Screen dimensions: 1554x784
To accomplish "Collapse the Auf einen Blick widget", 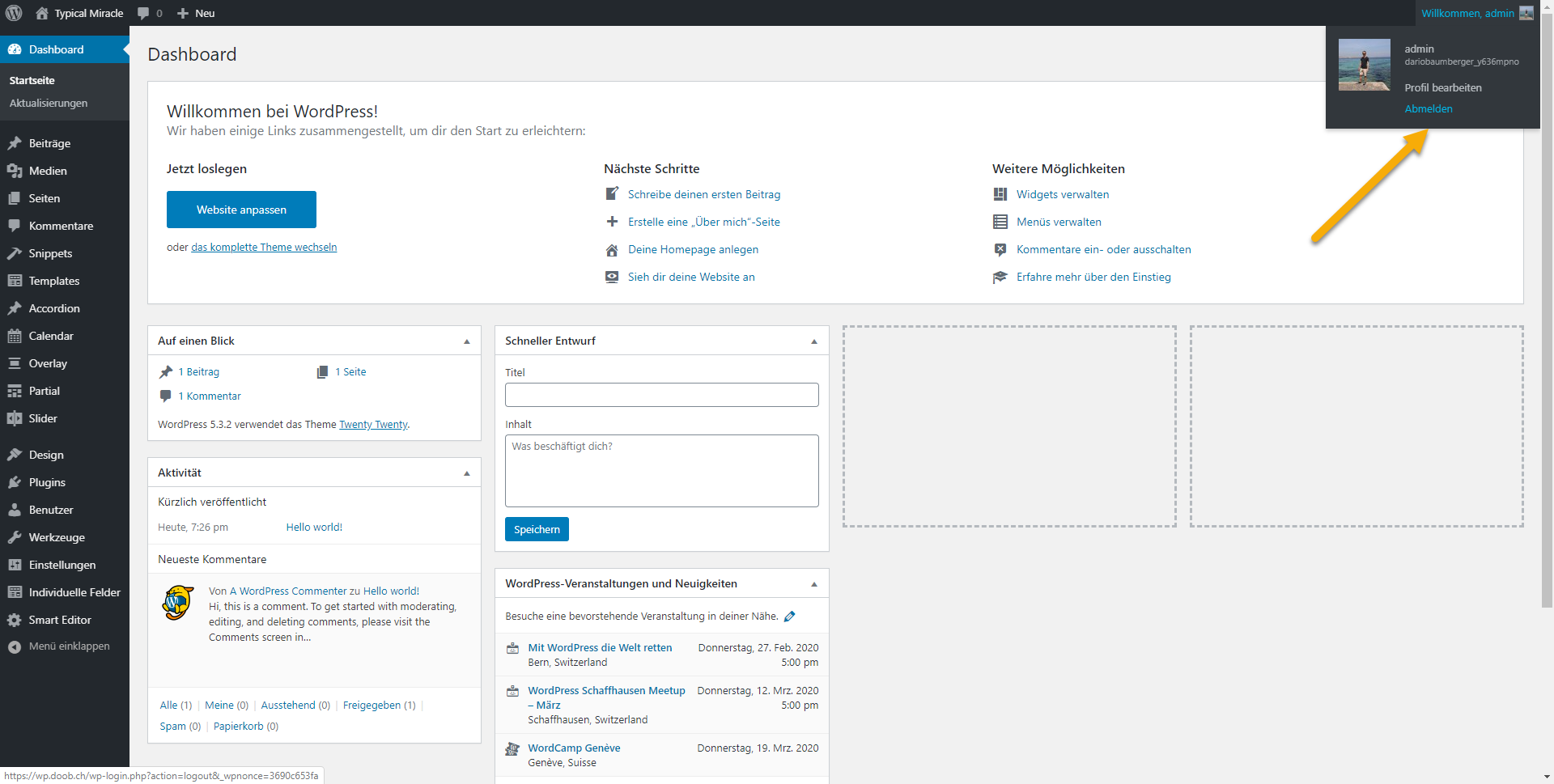I will 467,341.
